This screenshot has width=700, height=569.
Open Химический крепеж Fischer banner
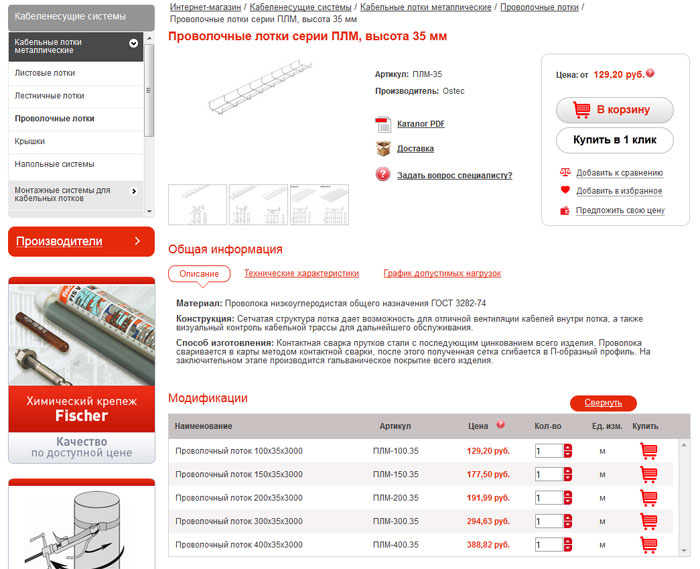coord(82,370)
